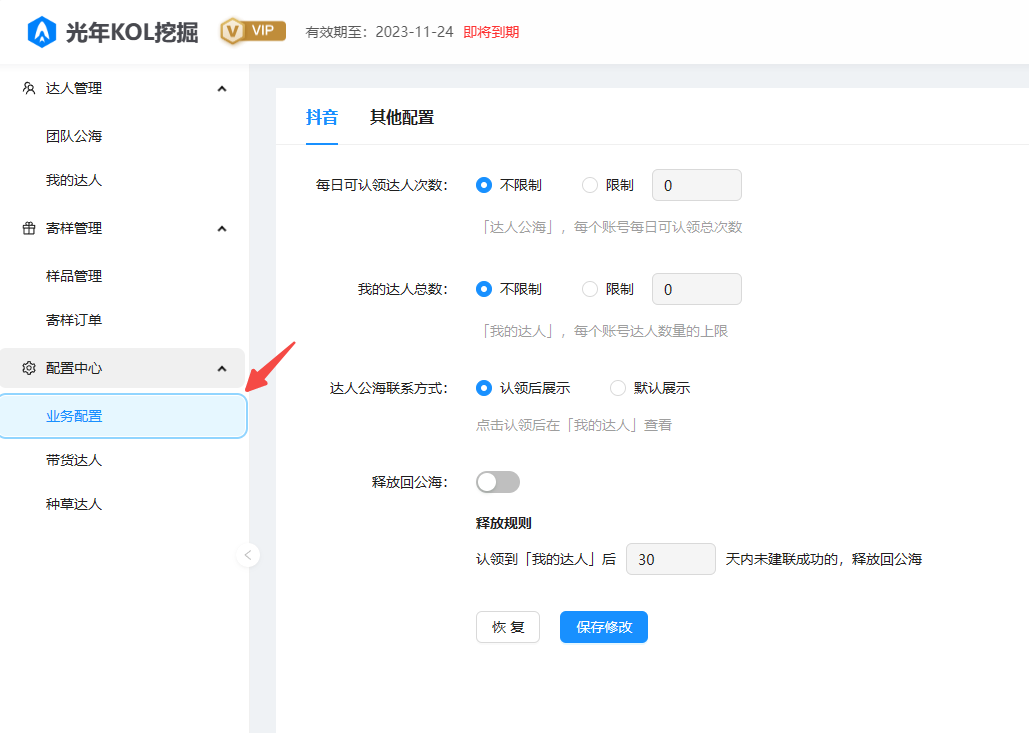Collapse sidebar using the left arrow handle
The height and width of the screenshot is (733, 1029).
tap(248, 554)
